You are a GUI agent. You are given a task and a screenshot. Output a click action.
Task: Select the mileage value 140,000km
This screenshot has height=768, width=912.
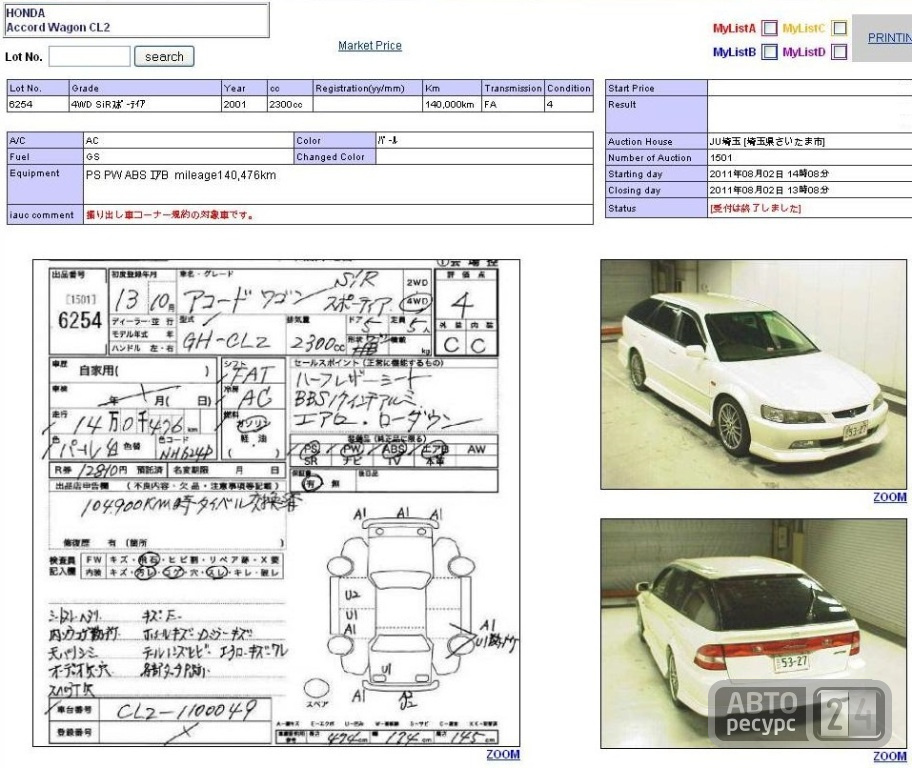(x=450, y=104)
